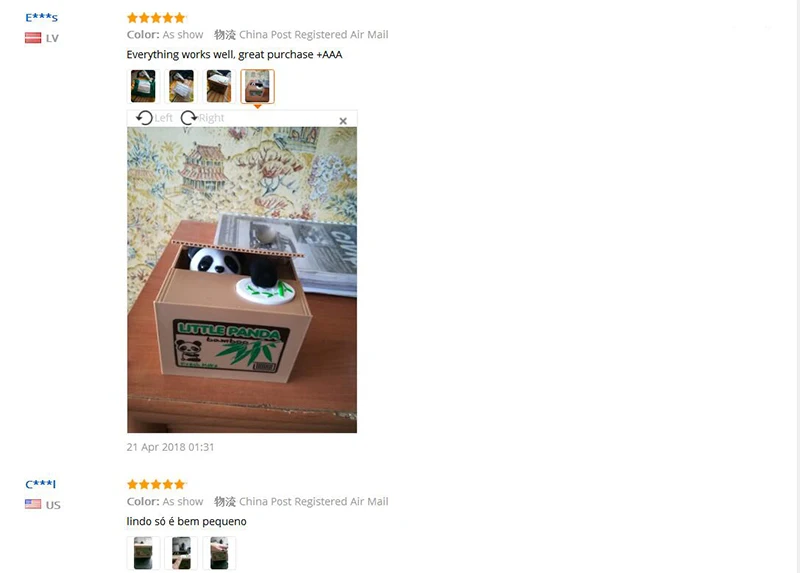Select the highlighted fourth panda box thumbnail
This screenshot has height=573, width=800.
tap(257, 86)
